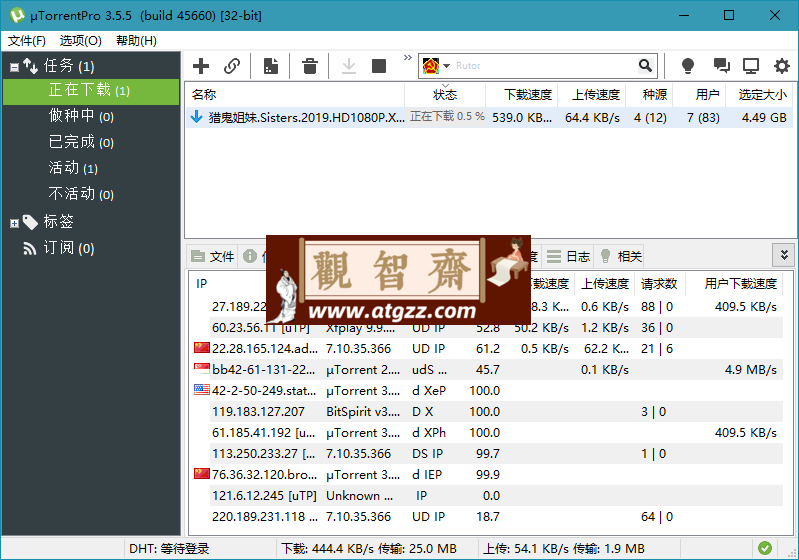Select peer bb42-61-131-22... row
The height and width of the screenshot is (560, 799).
coord(487,370)
